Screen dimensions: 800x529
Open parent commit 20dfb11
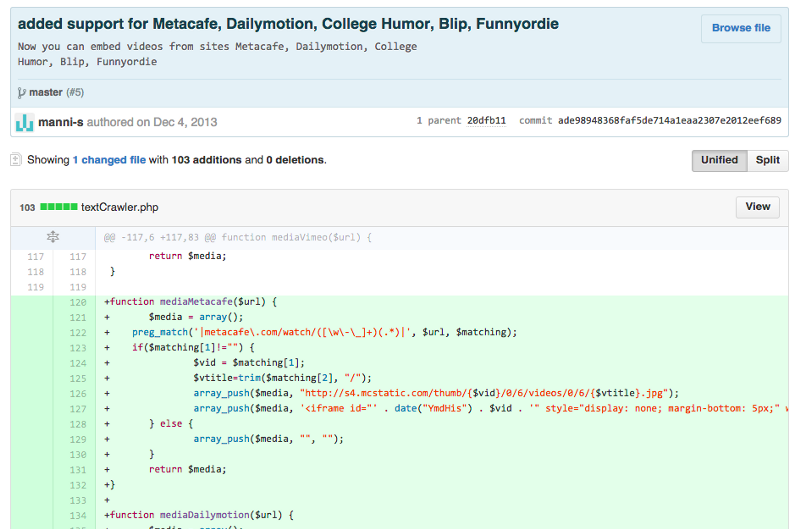click(486, 120)
